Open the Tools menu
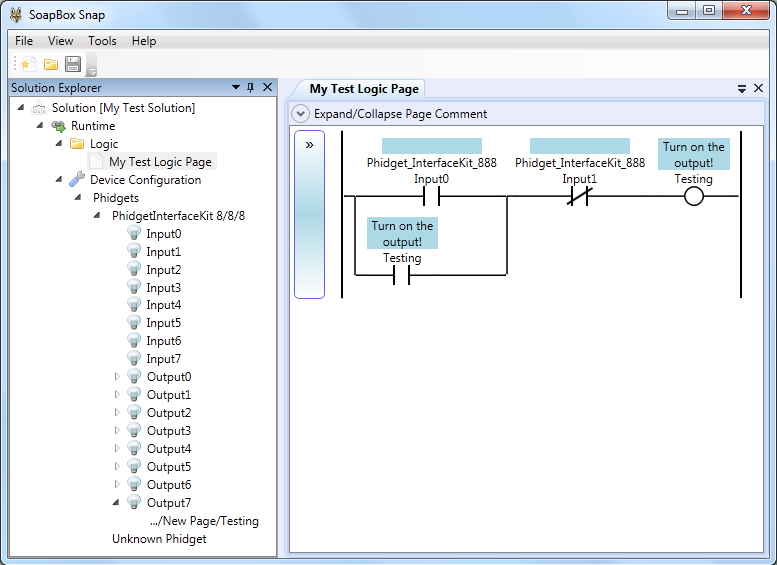 102,41
